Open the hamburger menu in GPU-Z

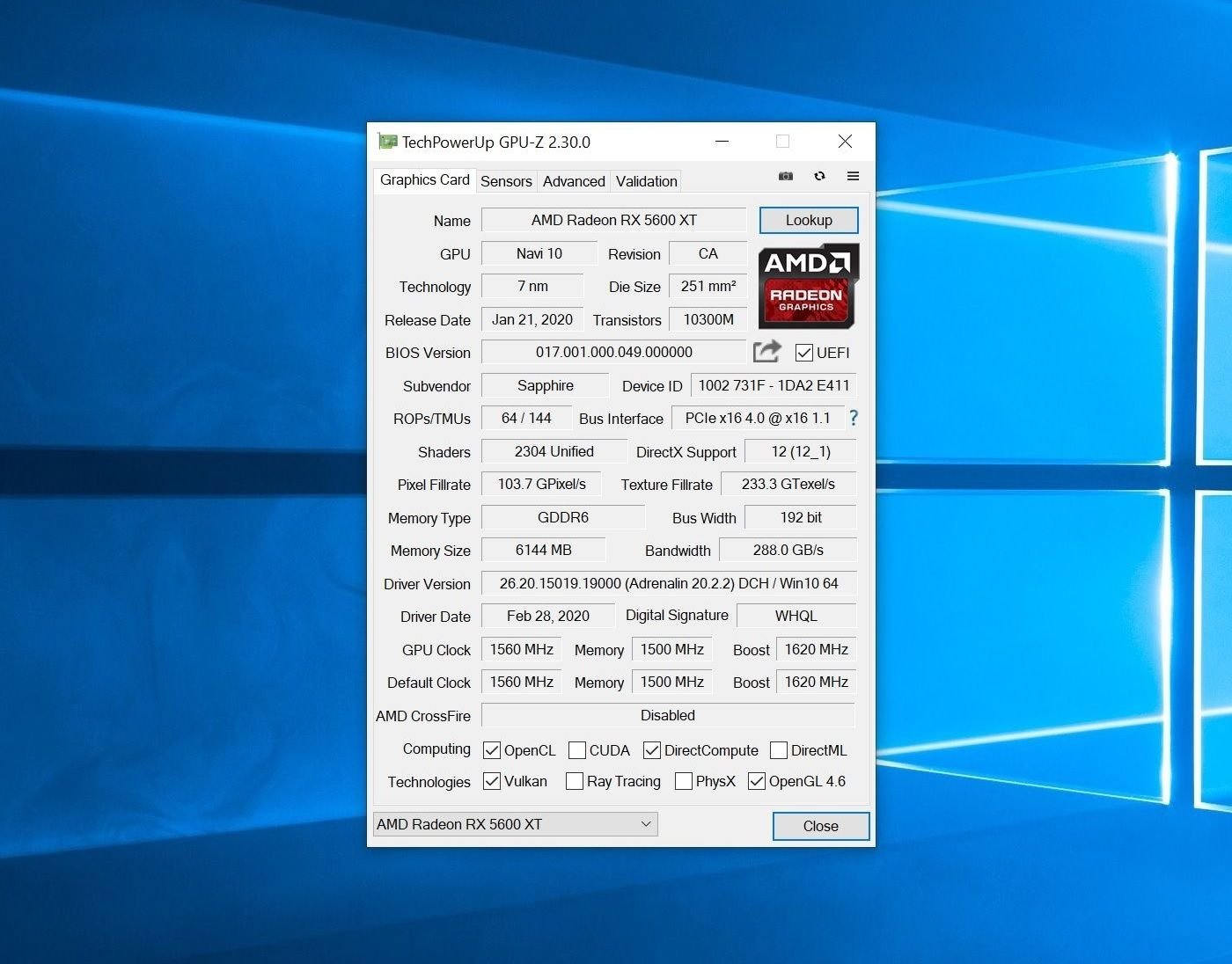click(x=853, y=176)
